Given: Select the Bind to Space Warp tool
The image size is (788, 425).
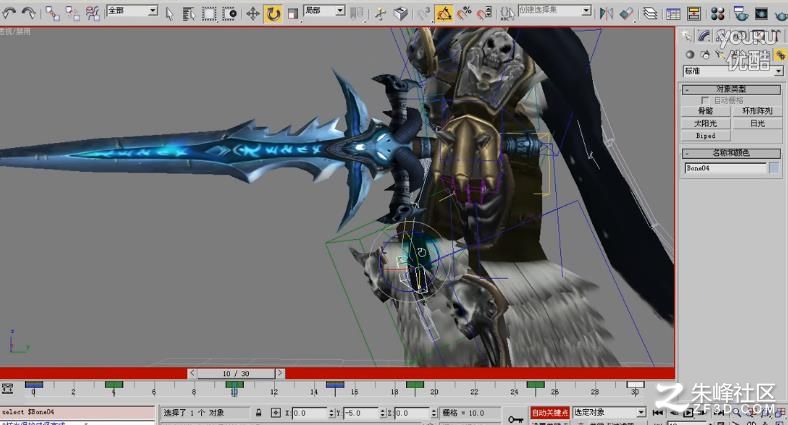Looking at the screenshot, I should (x=93, y=13).
